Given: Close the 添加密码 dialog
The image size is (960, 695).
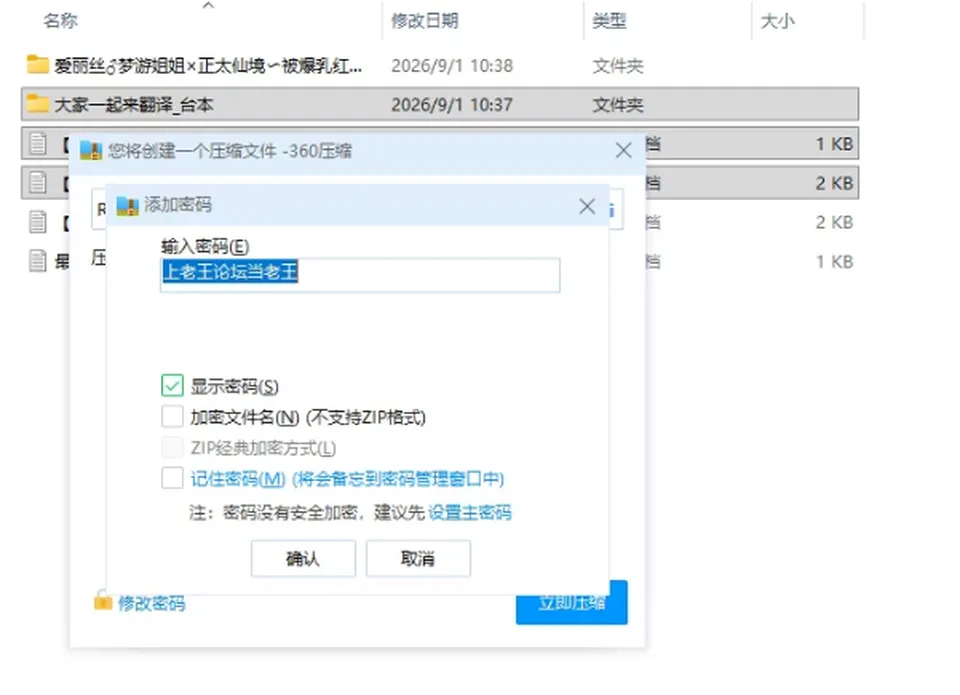Looking at the screenshot, I should (x=587, y=206).
